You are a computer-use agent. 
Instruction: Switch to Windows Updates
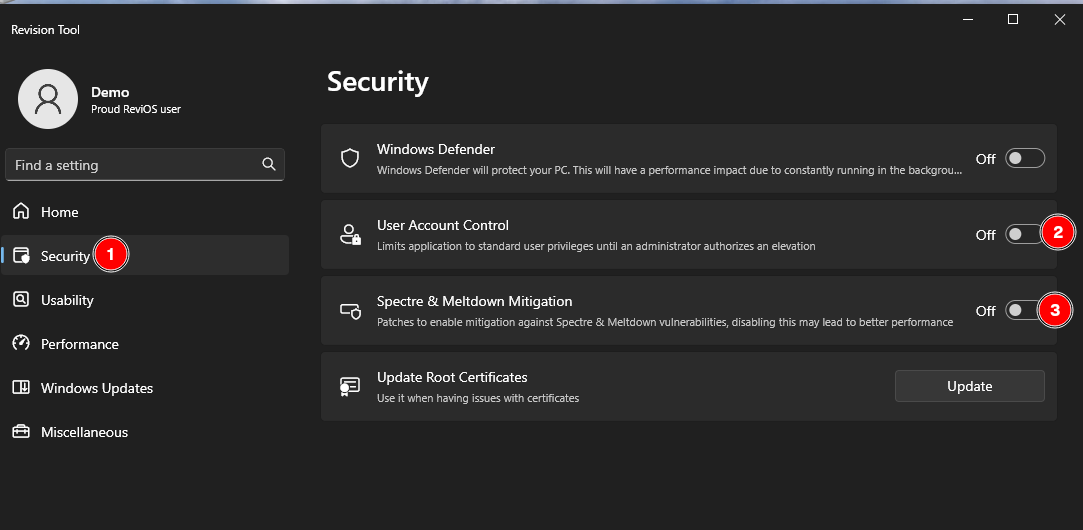coord(145,388)
